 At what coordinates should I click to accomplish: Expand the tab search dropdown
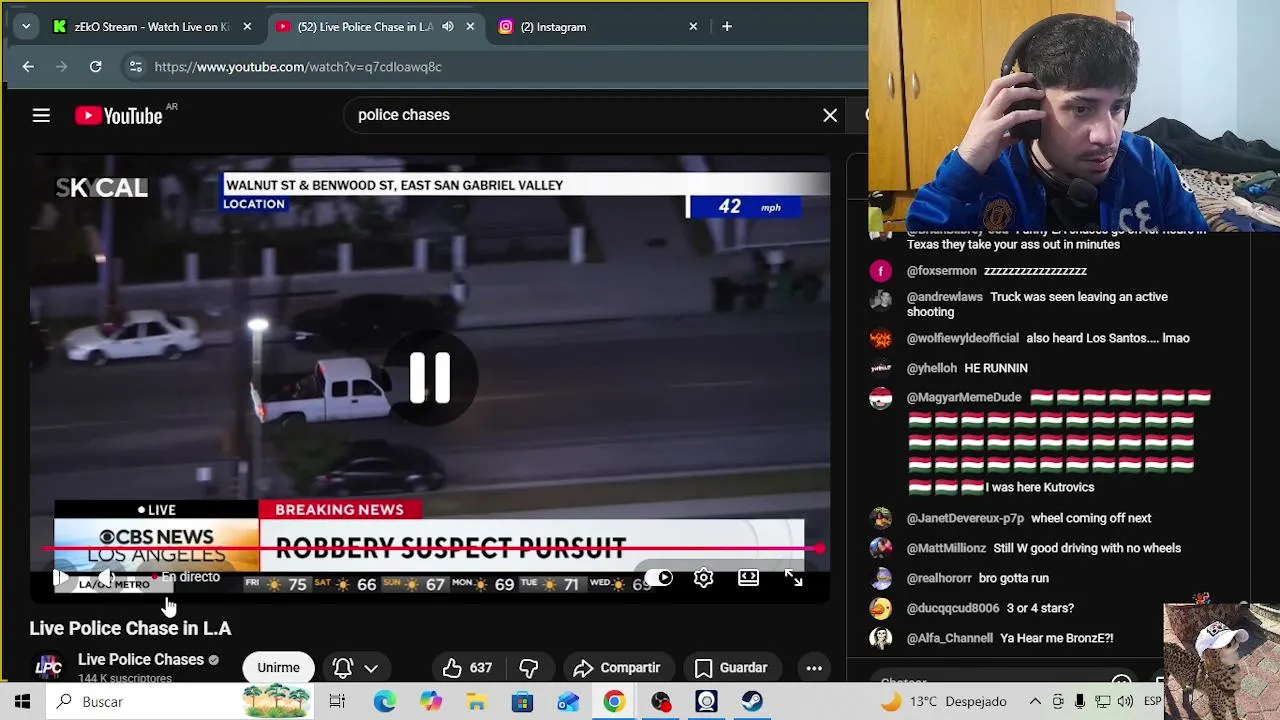click(26, 27)
